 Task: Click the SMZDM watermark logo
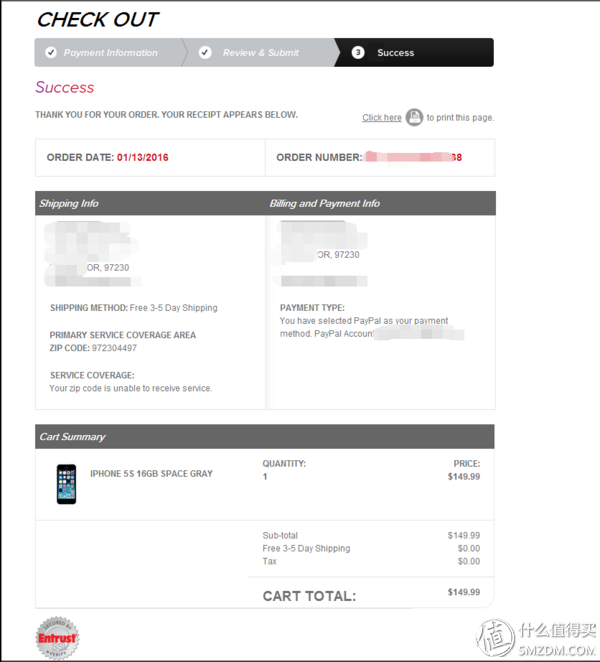[537, 638]
